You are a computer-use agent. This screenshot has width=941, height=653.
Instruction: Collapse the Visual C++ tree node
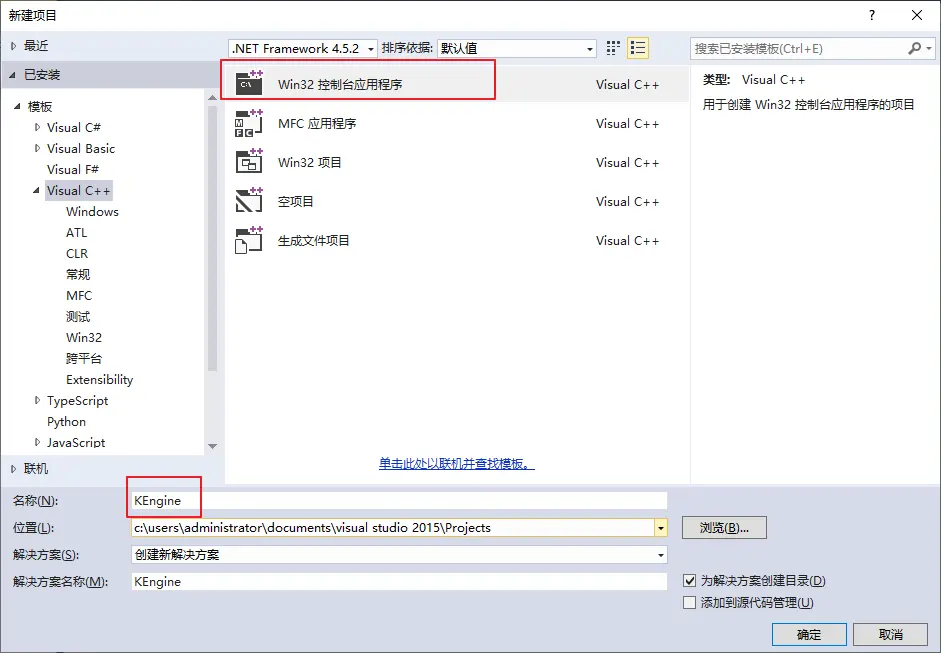point(37,190)
